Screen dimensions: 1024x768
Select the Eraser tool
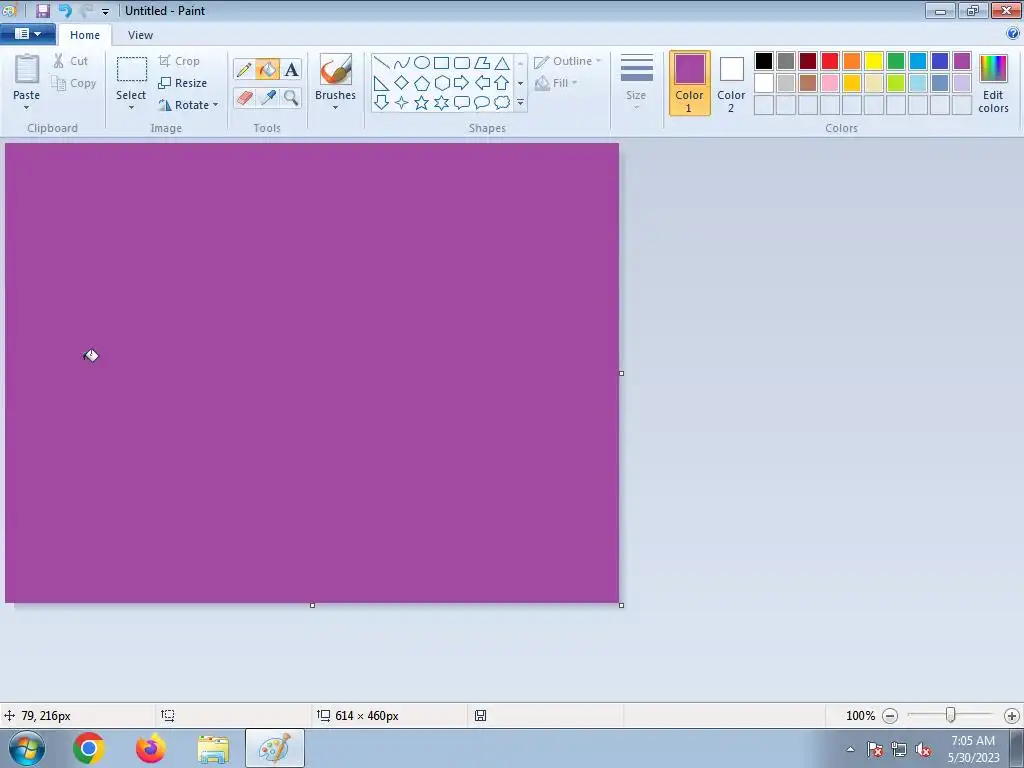coord(244,98)
